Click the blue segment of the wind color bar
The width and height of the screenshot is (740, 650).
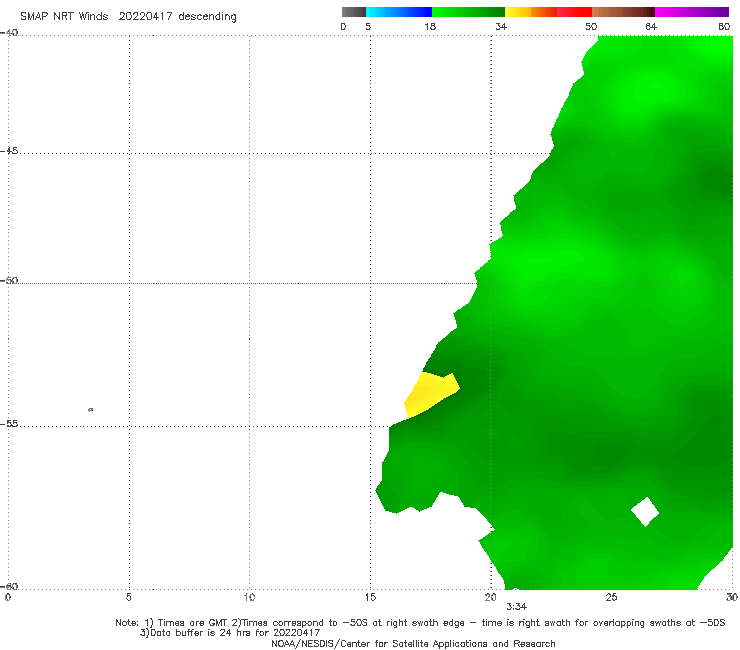[x=399, y=12]
